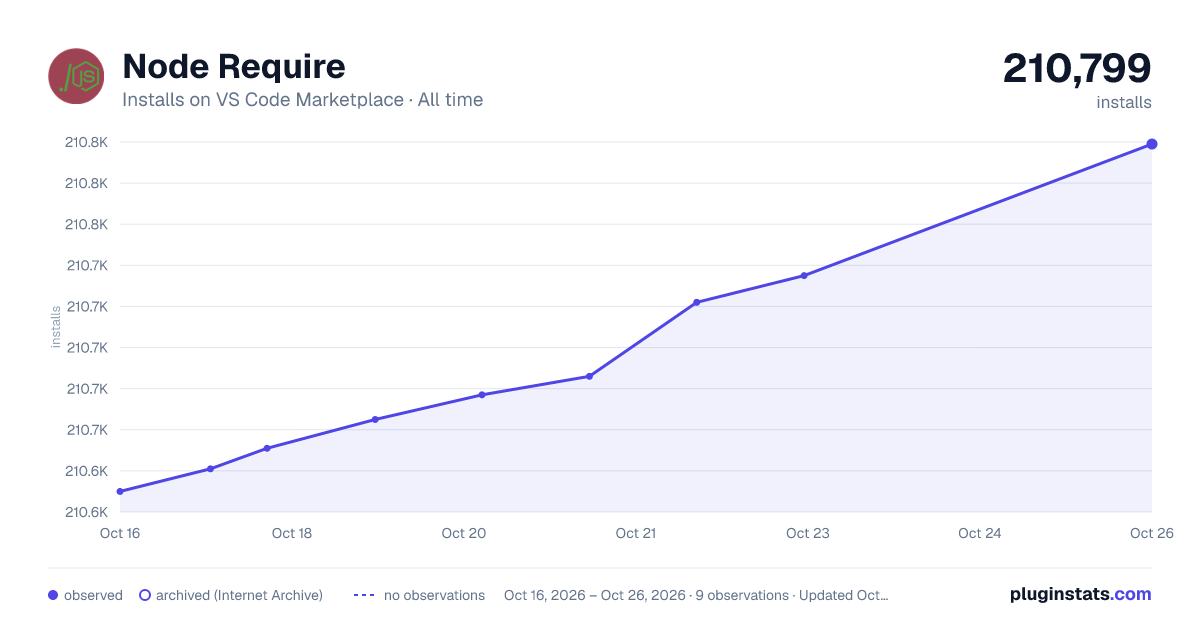Viewport: 1200px width, 630px height.
Task: Click the Node Require title
Action: [234, 66]
